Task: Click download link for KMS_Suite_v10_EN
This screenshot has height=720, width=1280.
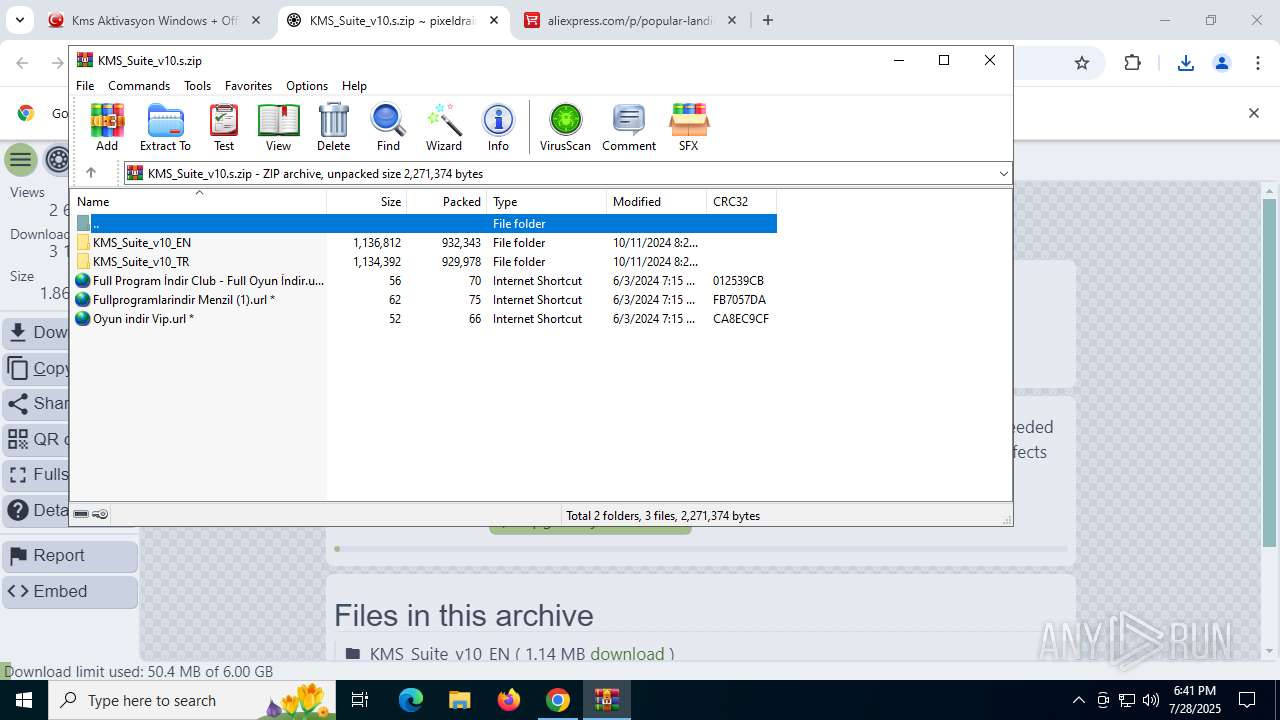Action: 627,654
